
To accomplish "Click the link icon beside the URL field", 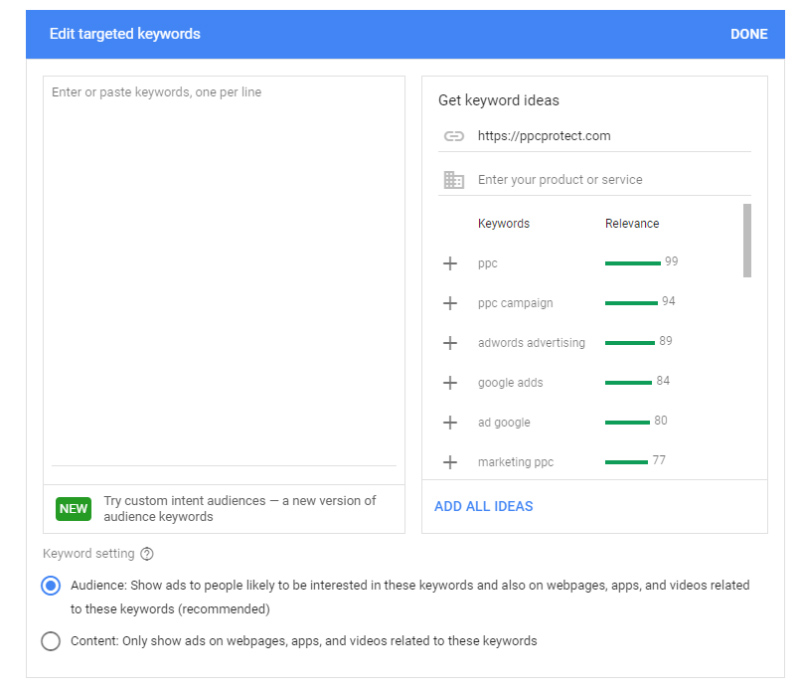I will point(454,136).
